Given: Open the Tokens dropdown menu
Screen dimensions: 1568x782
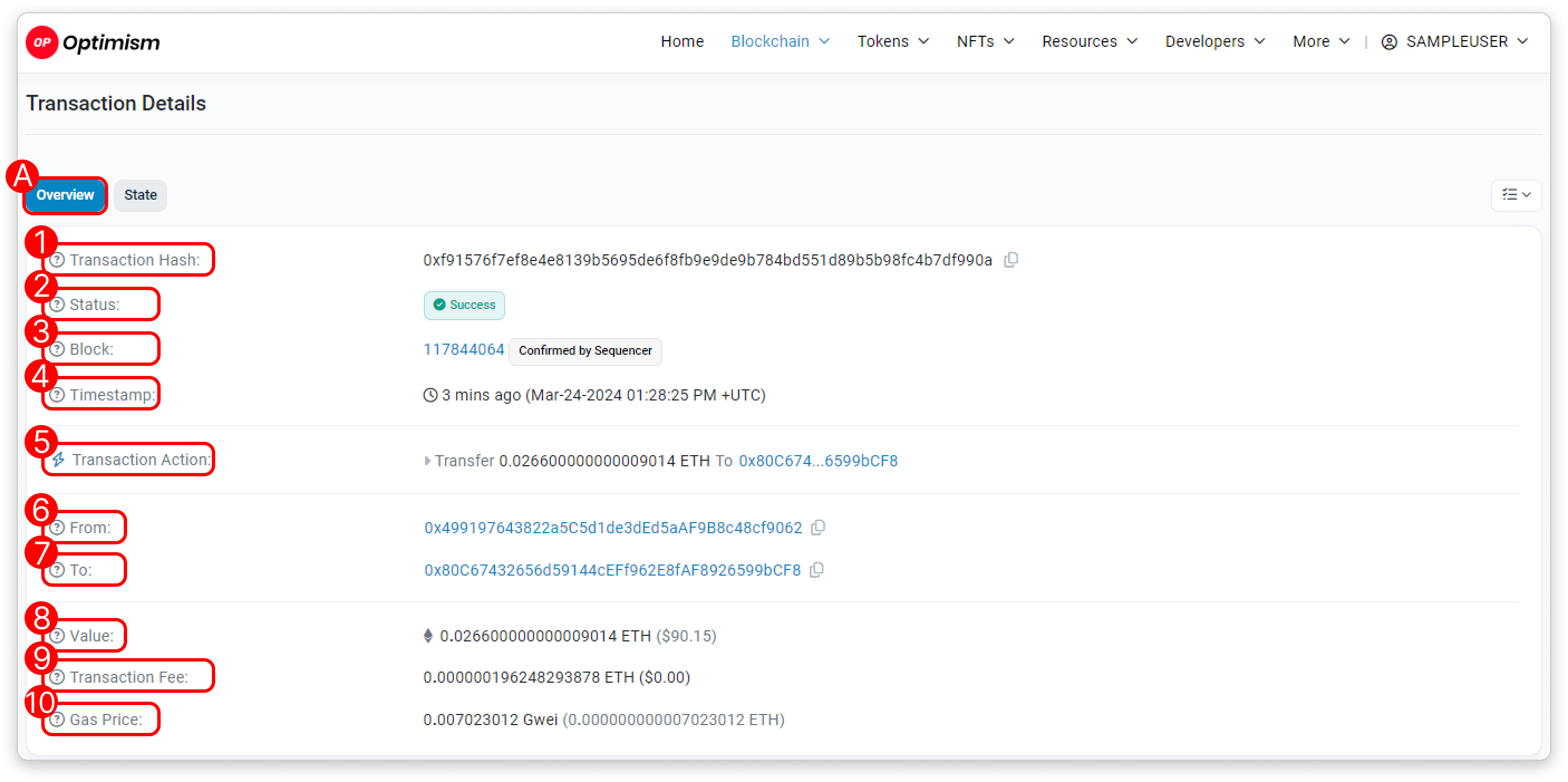Looking at the screenshot, I should coord(893,41).
